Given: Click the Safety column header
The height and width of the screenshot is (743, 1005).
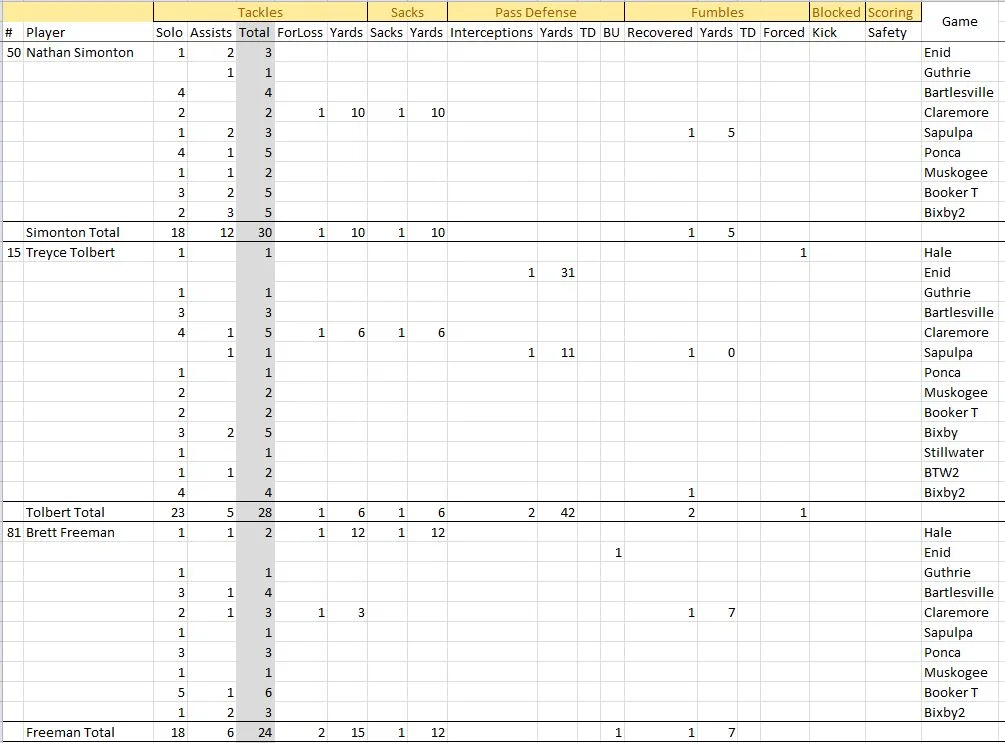Looking at the screenshot, I should pyautogui.click(x=893, y=32).
